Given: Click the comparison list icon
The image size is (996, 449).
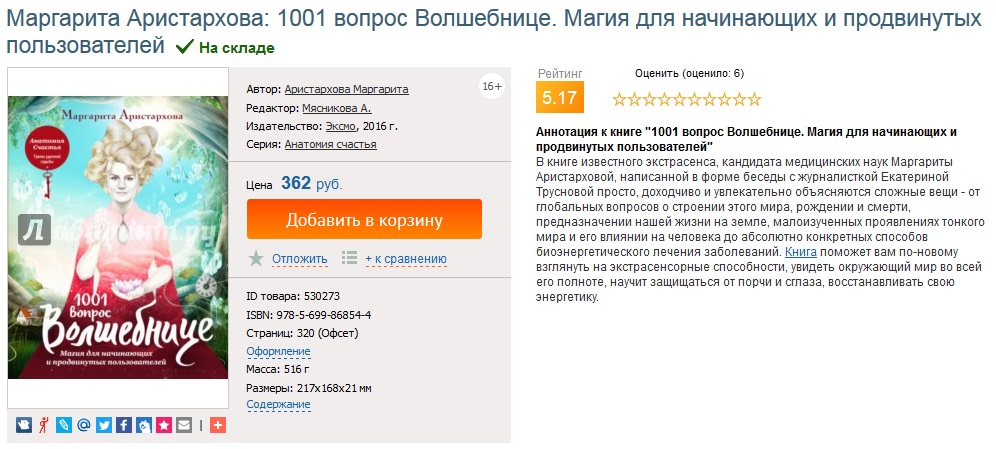Looking at the screenshot, I should (349, 258).
